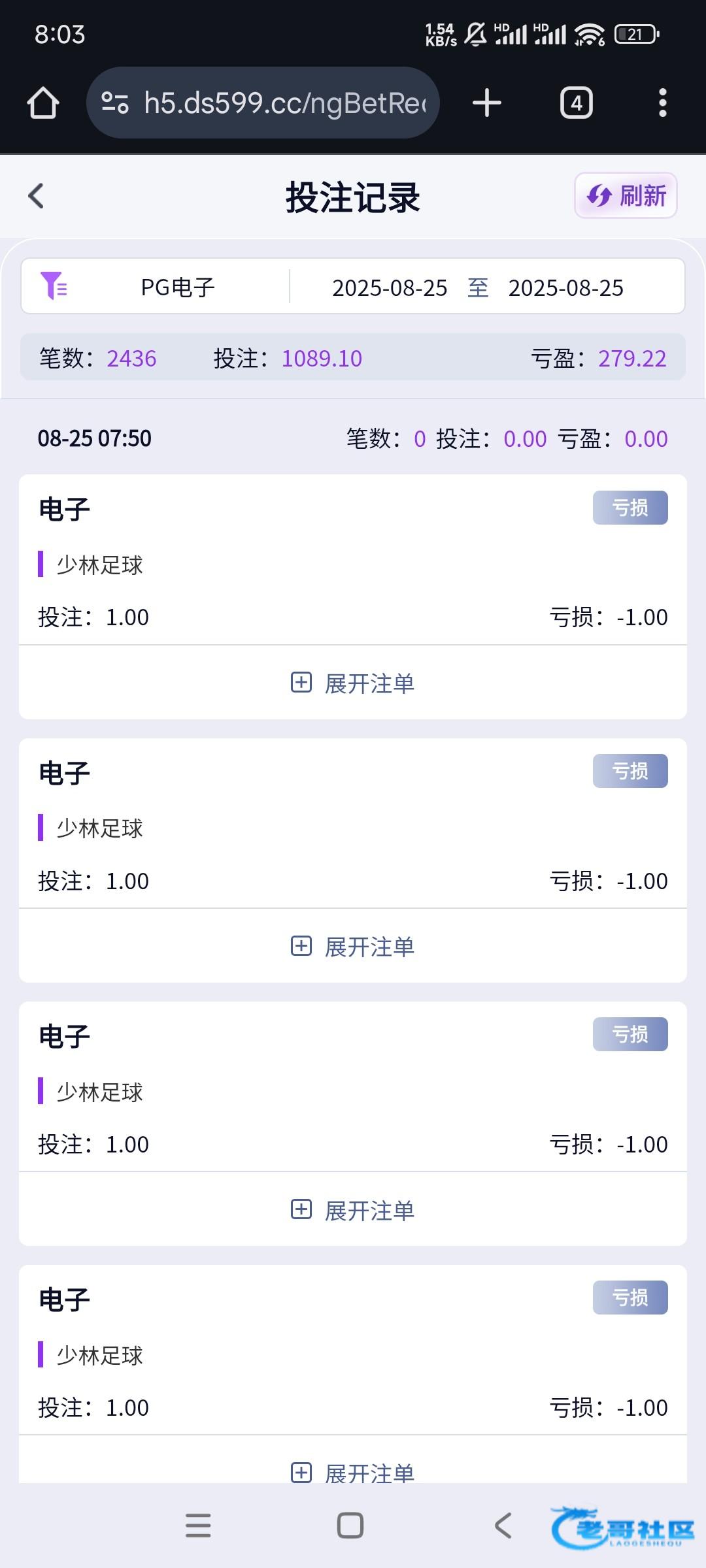
Task: Tap the browser home icon
Action: pos(43,103)
